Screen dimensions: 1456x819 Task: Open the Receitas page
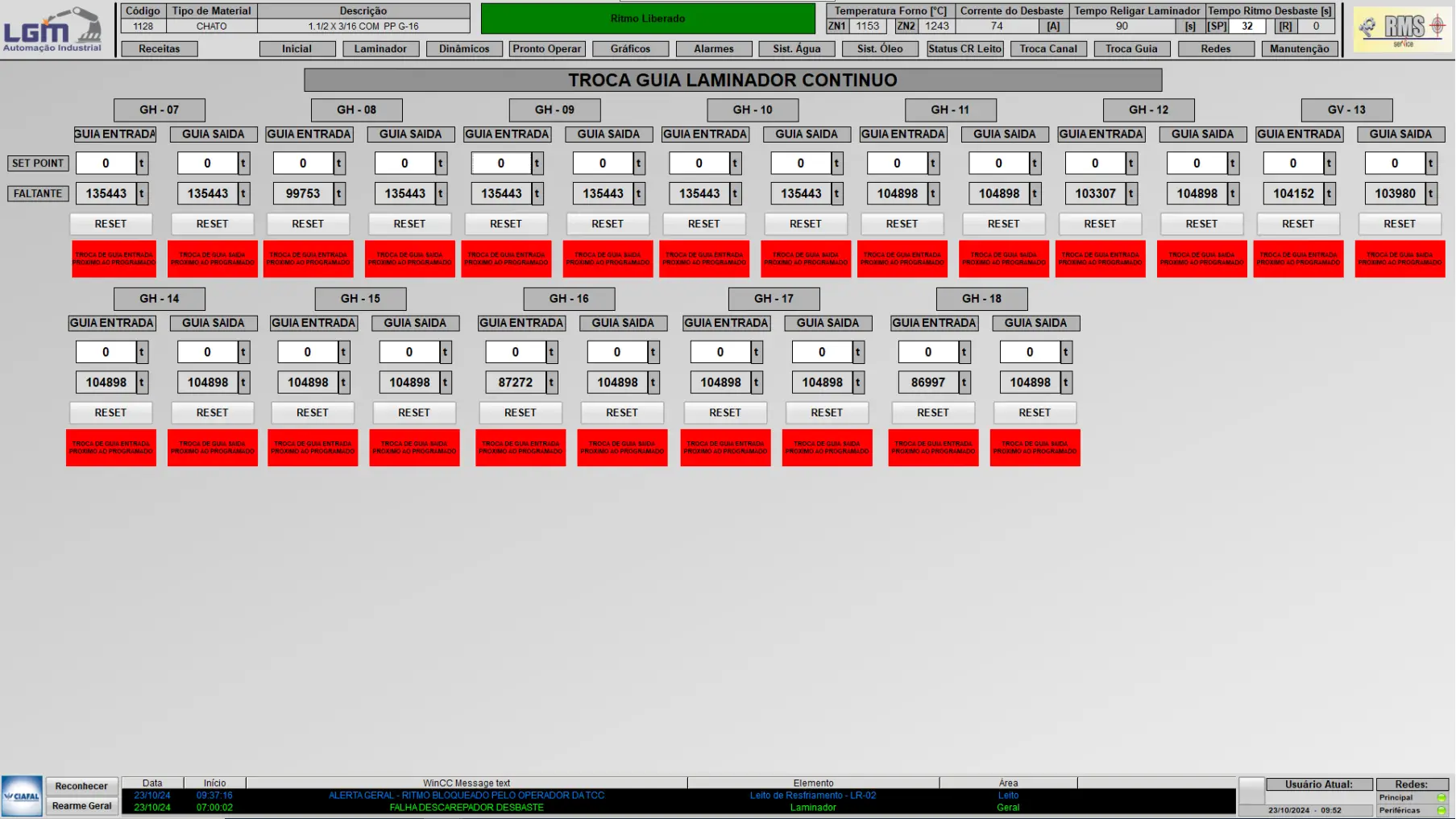(160, 49)
